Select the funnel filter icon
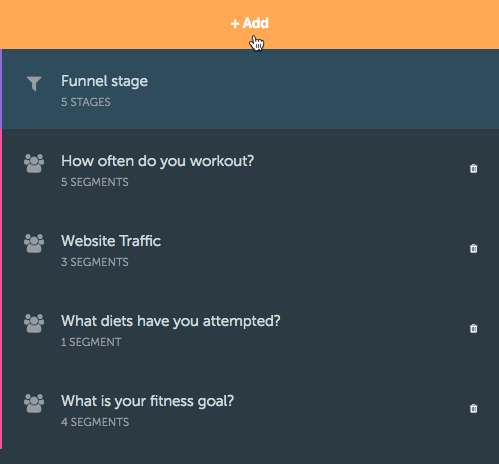499x464 pixels. (34, 83)
